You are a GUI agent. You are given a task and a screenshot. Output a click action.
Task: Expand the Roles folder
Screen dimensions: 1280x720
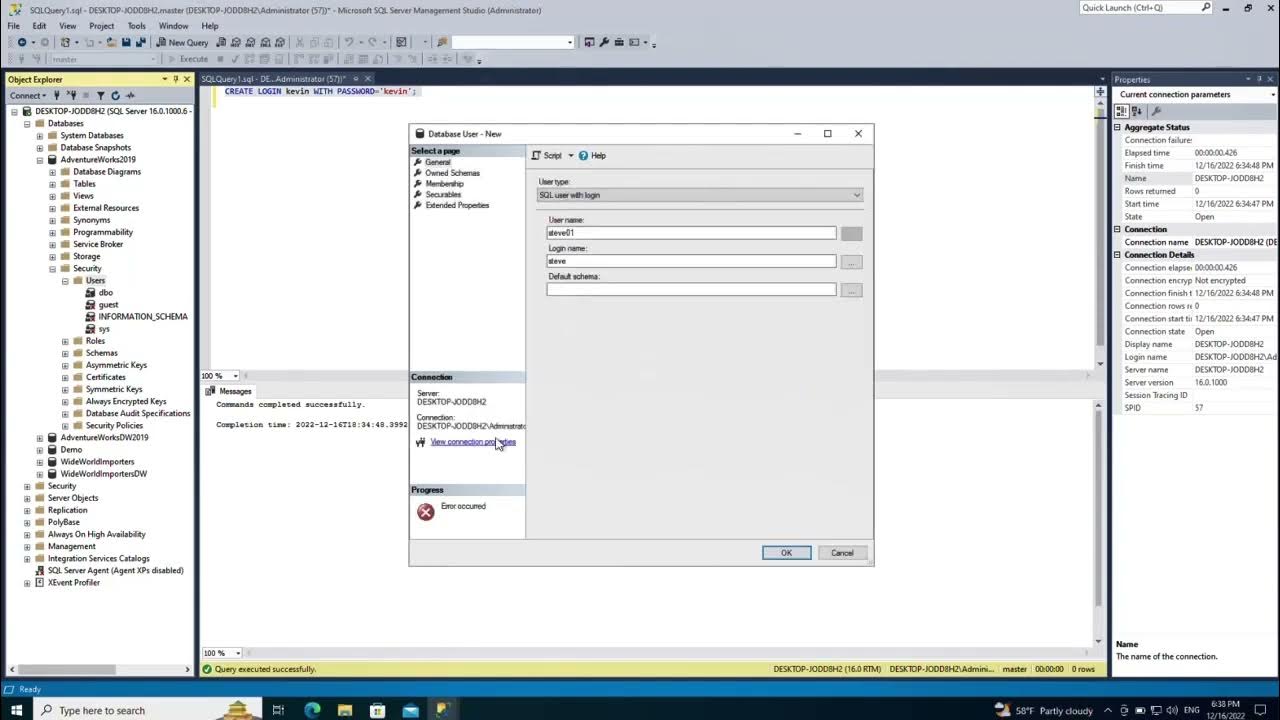coord(66,341)
